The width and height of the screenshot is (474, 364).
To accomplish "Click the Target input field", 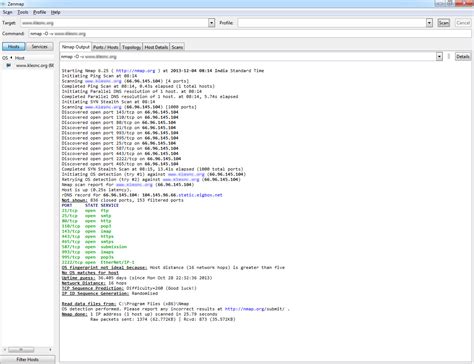I will [x=114, y=23].
